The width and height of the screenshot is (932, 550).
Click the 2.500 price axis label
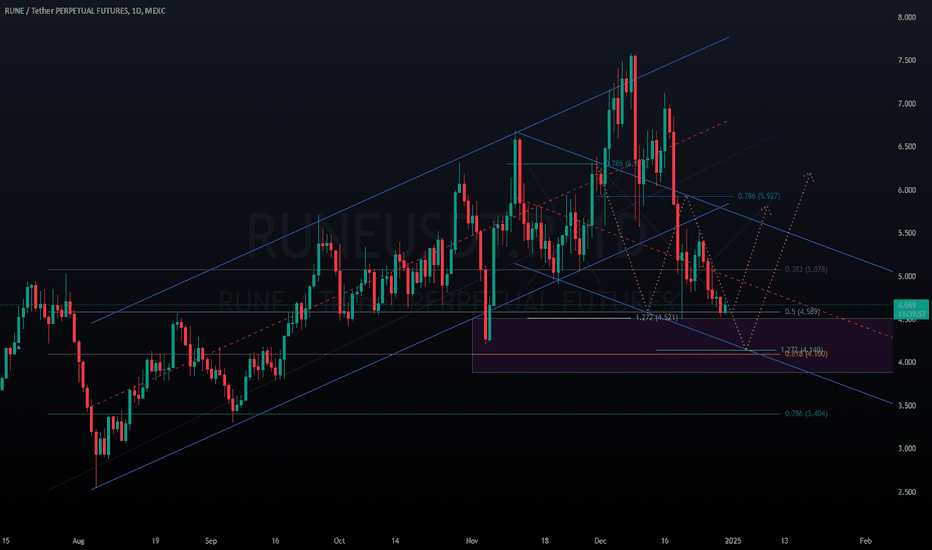906,492
